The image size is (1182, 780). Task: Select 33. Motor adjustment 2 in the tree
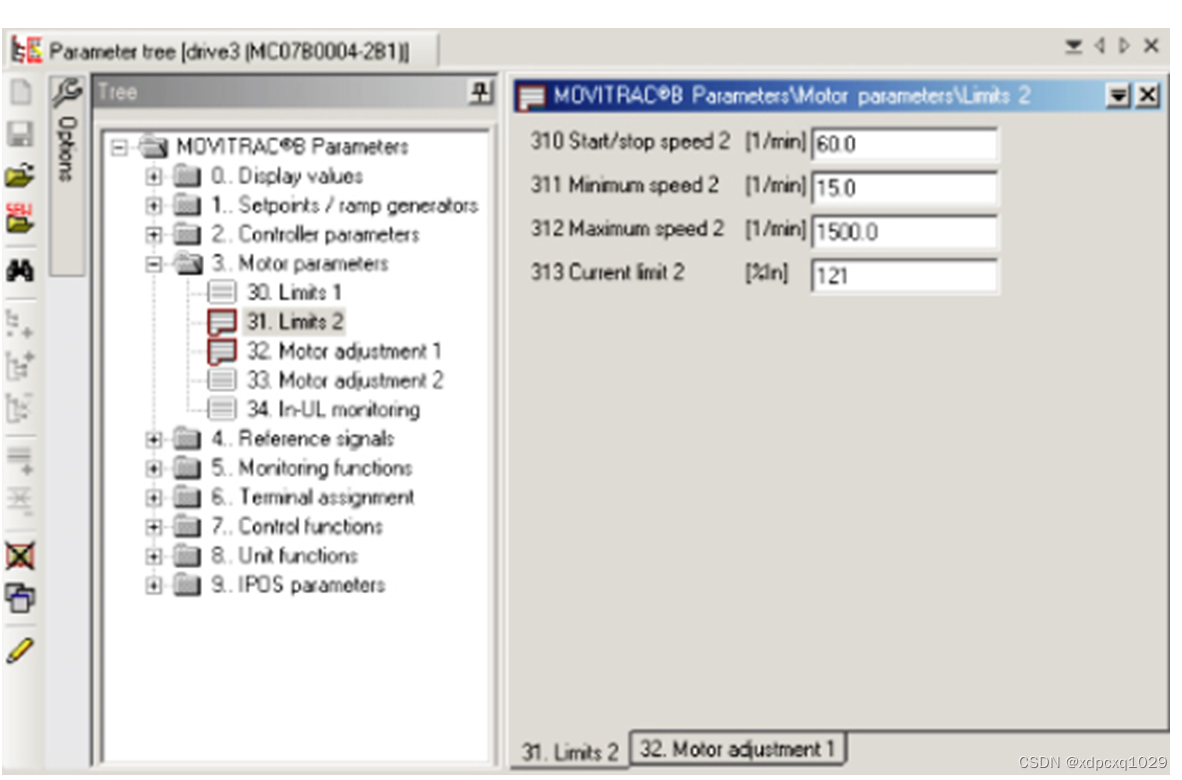[x=345, y=380]
